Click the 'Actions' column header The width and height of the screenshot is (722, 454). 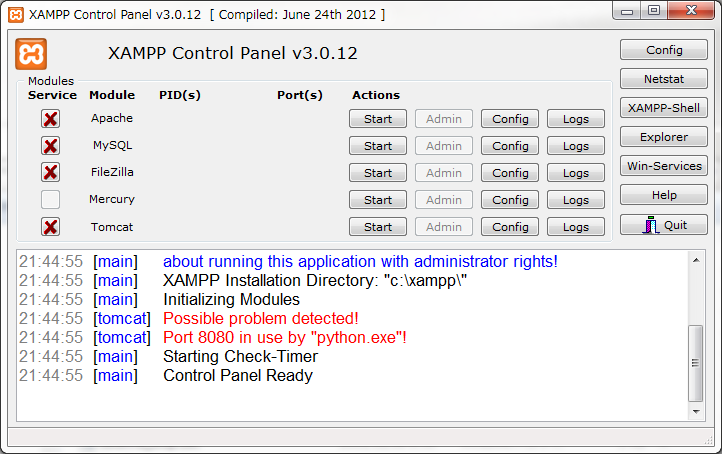[x=376, y=95]
